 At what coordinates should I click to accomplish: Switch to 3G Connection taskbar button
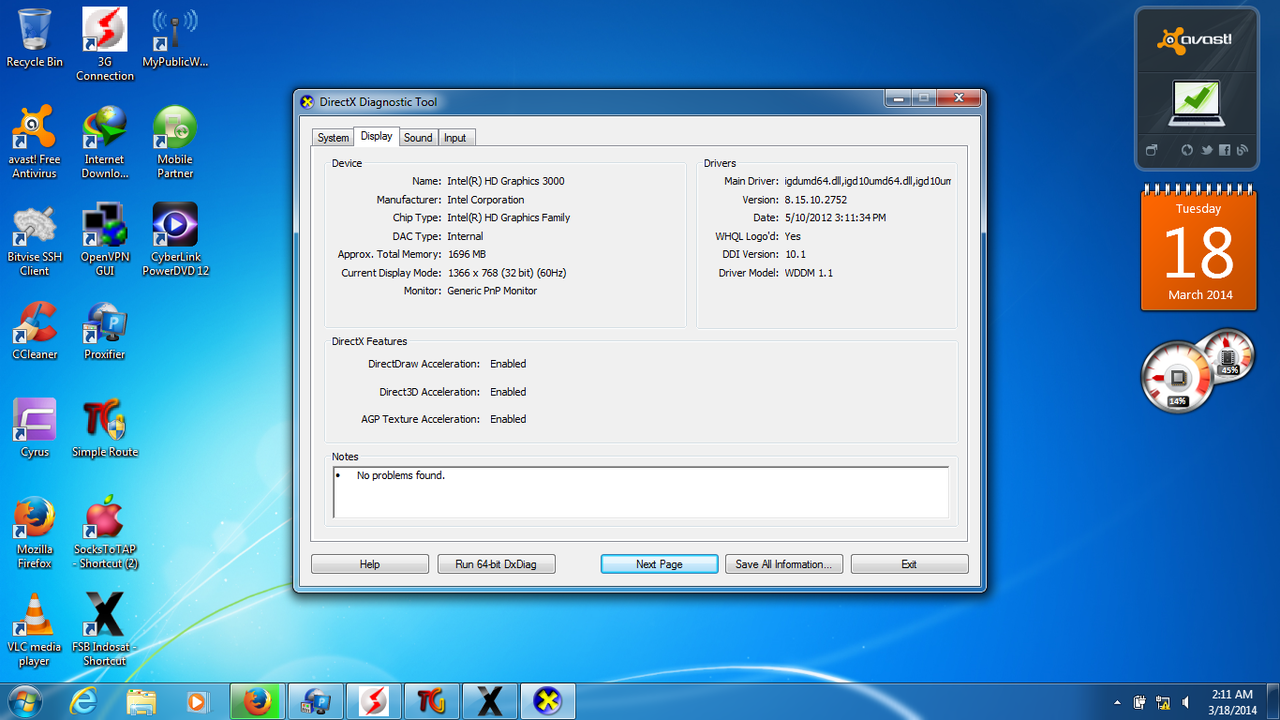pyautogui.click(x=374, y=701)
